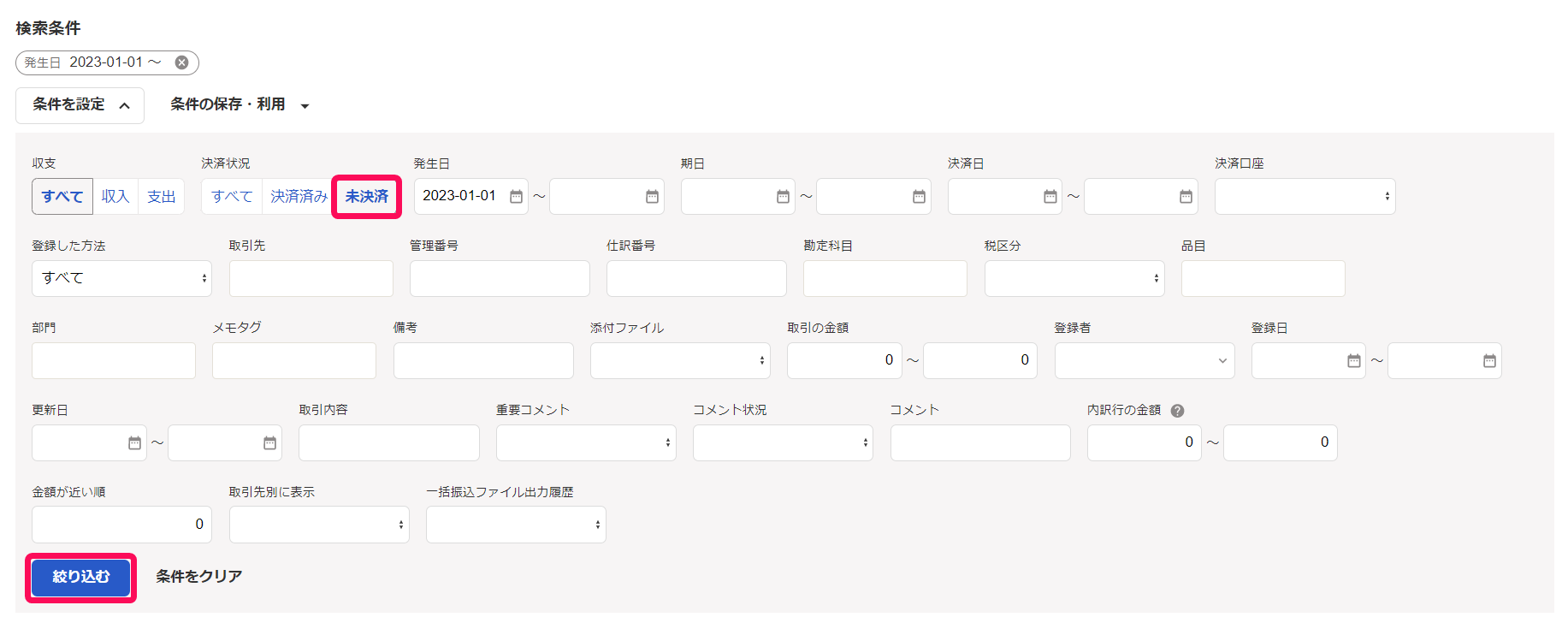Open calendar for 更新日 start date
Viewport: 1568px width, 623px height.
pyautogui.click(x=134, y=443)
